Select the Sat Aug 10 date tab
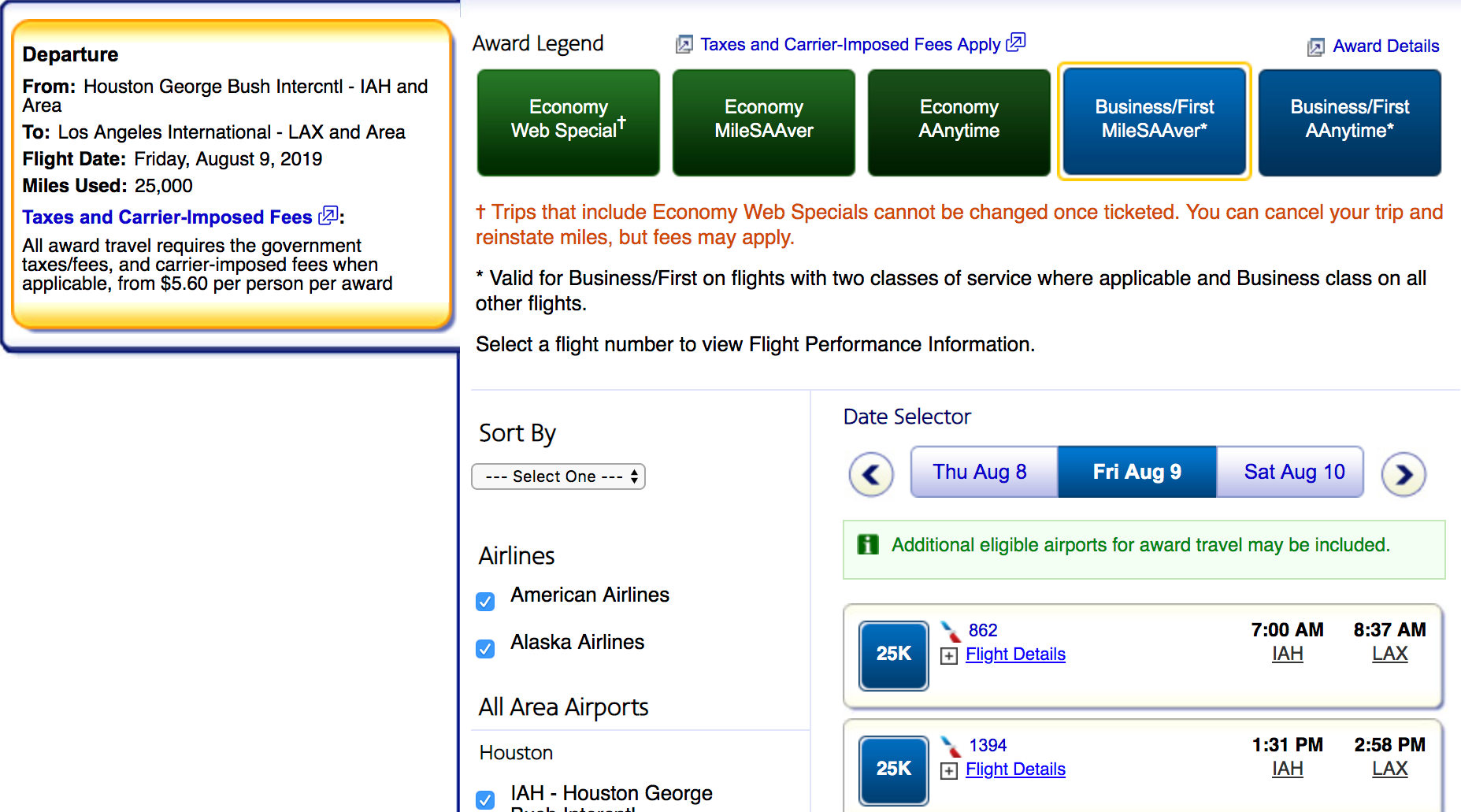This screenshot has height=812, width=1461. pyautogui.click(x=1294, y=472)
